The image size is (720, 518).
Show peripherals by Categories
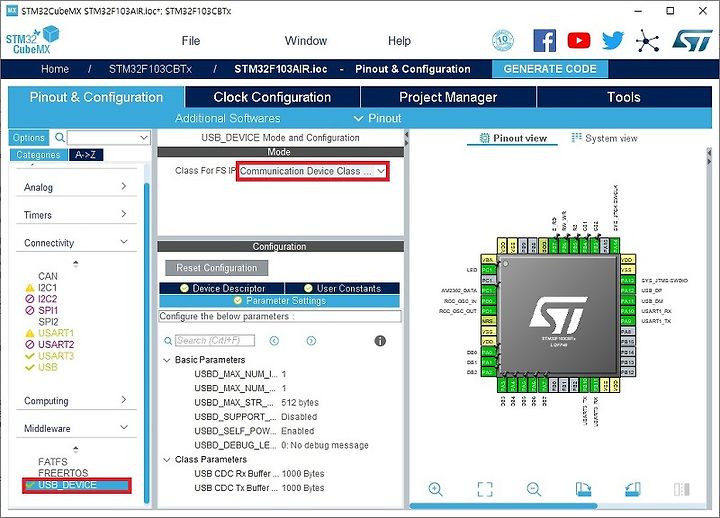tap(39, 155)
